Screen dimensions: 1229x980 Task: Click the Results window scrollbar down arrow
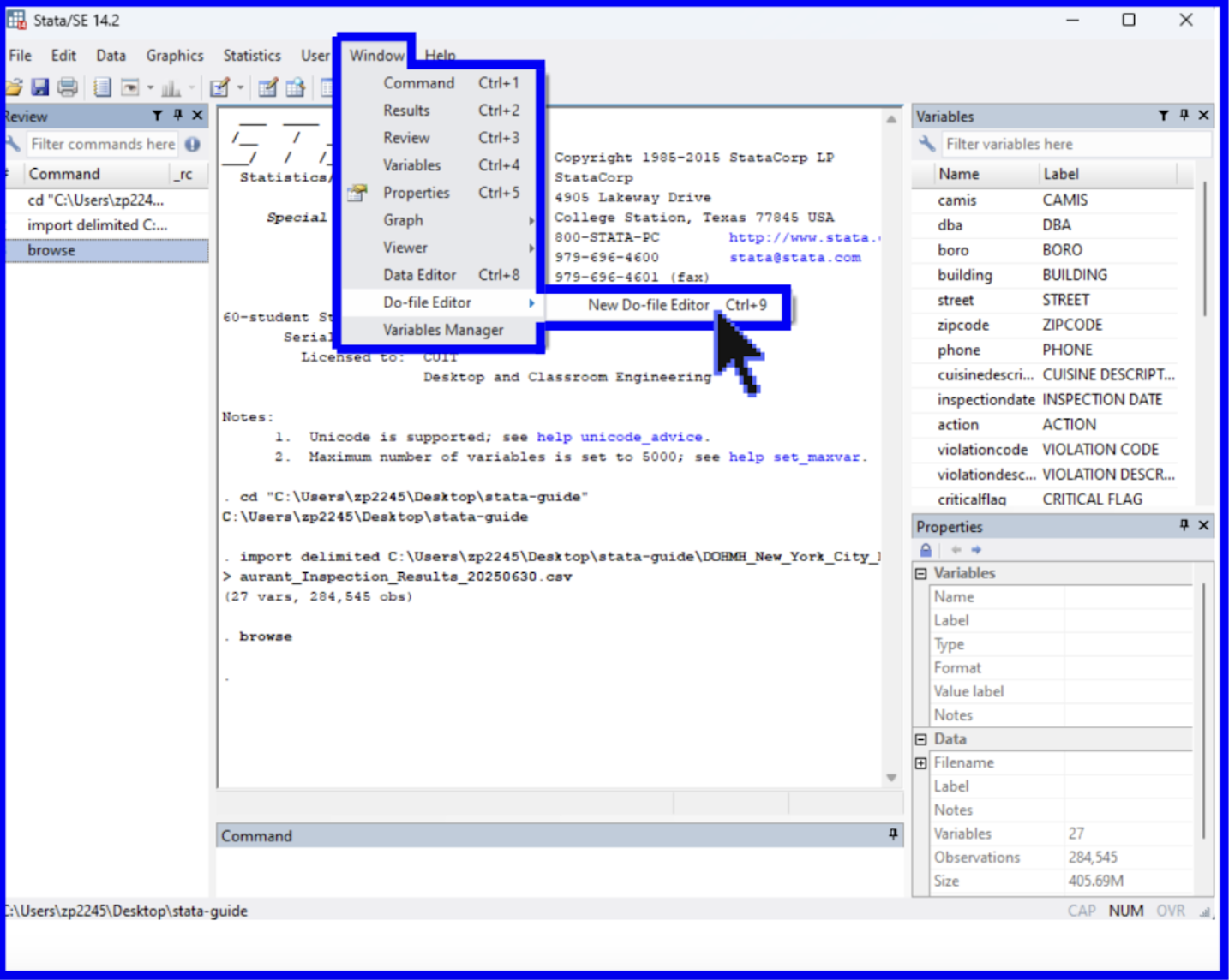(891, 778)
